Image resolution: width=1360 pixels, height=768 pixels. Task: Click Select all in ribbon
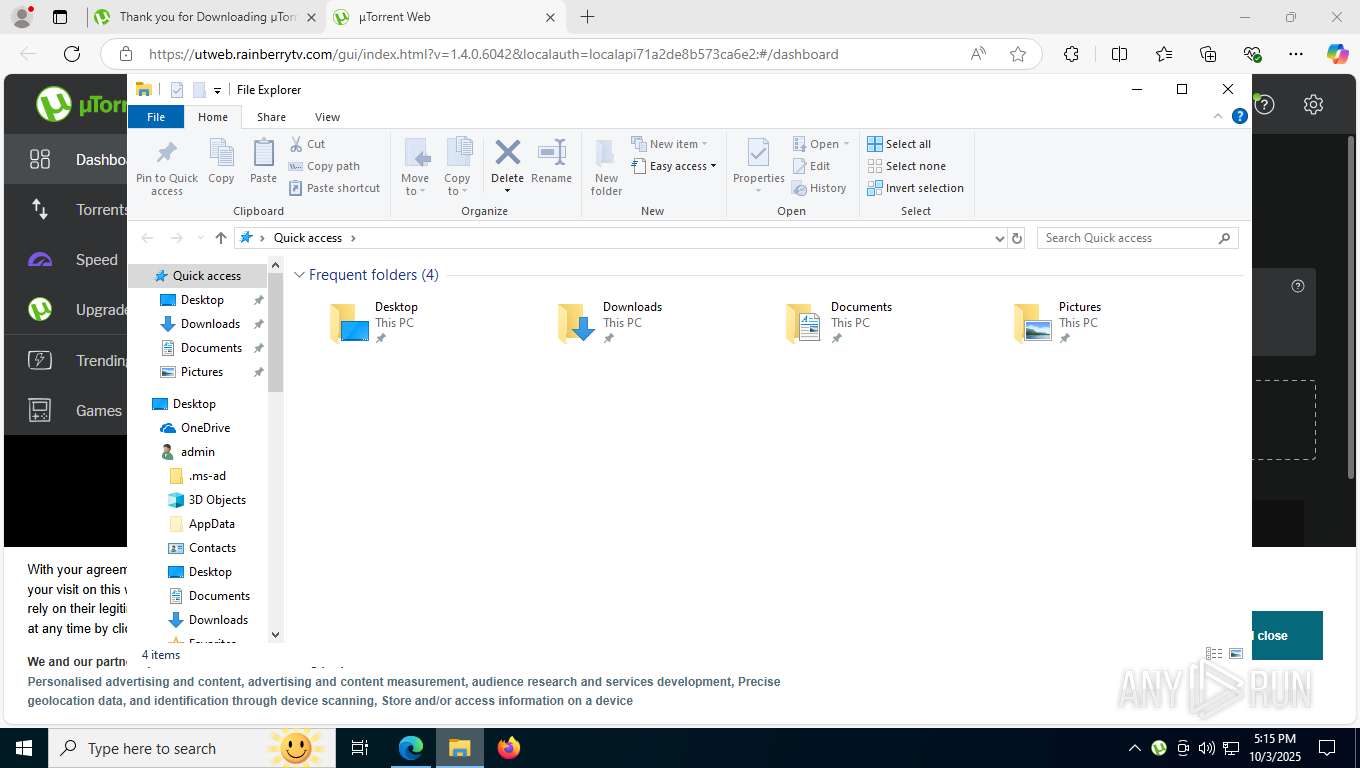pyautogui.click(x=899, y=144)
